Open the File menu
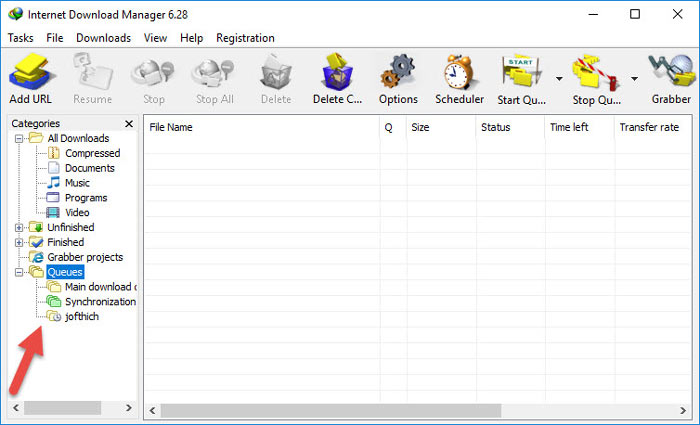The width and height of the screenshot is (700, 425). pos(54,38)
